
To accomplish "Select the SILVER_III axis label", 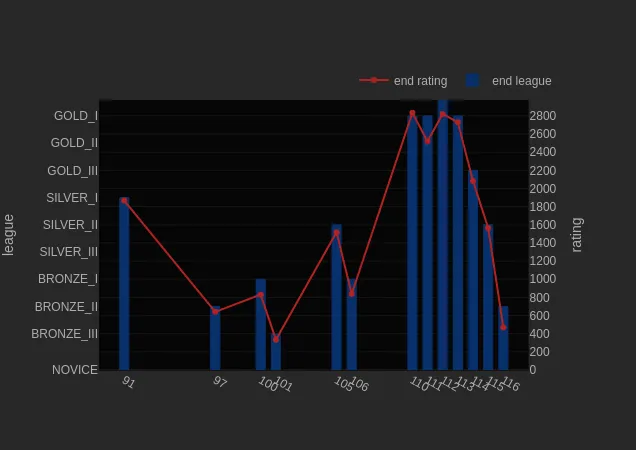I will pyautogui.click(x=69, y=252).
